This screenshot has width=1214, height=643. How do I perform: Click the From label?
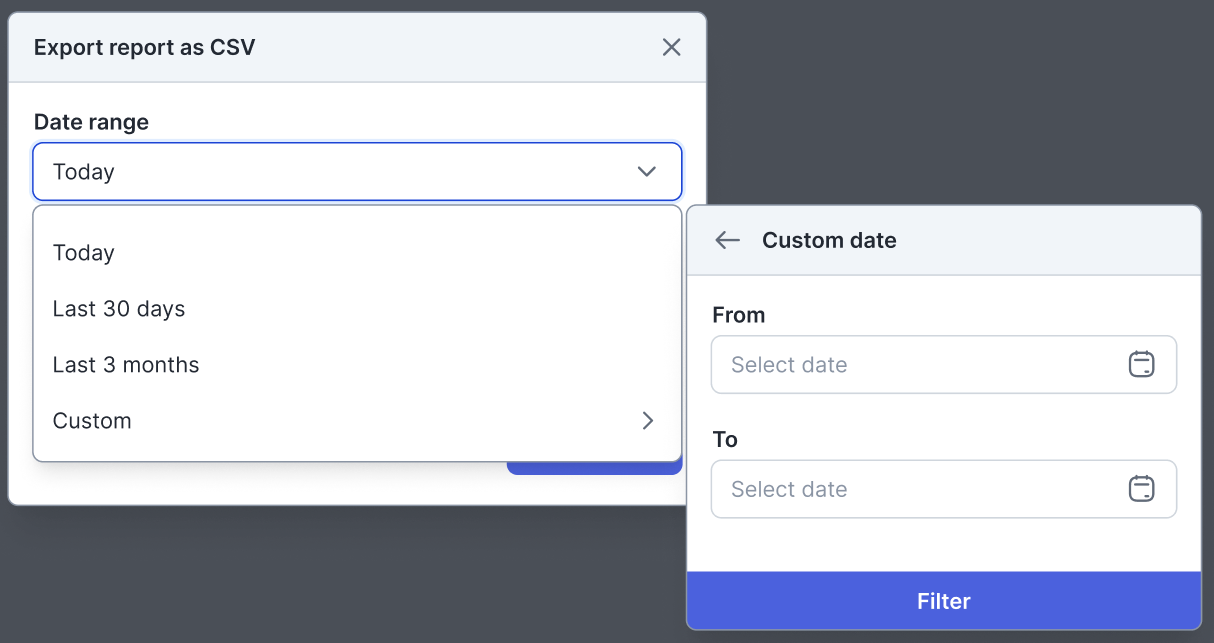tap(739, 315)
